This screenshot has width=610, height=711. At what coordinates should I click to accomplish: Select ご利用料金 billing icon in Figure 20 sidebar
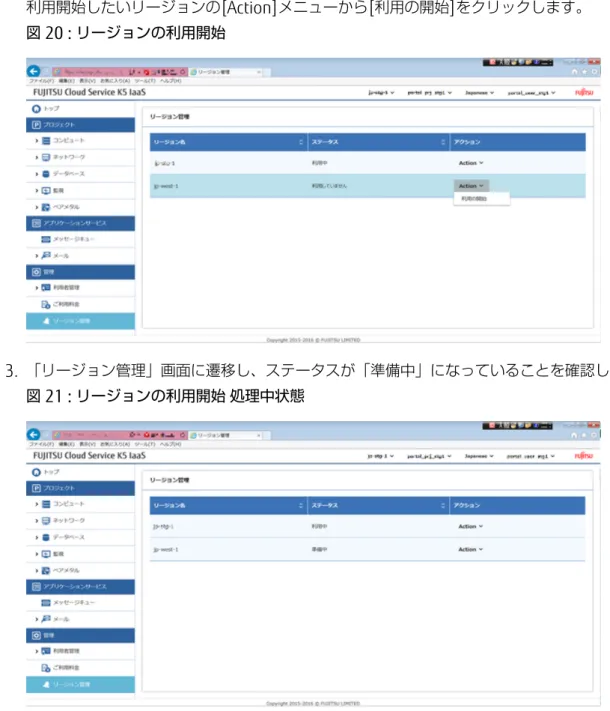[46, 304]
